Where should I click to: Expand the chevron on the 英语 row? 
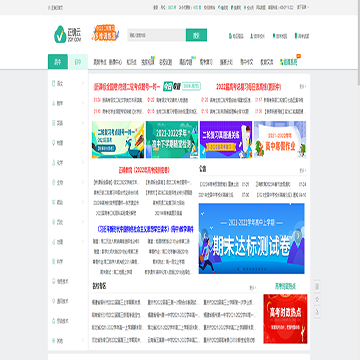(83, 123)
